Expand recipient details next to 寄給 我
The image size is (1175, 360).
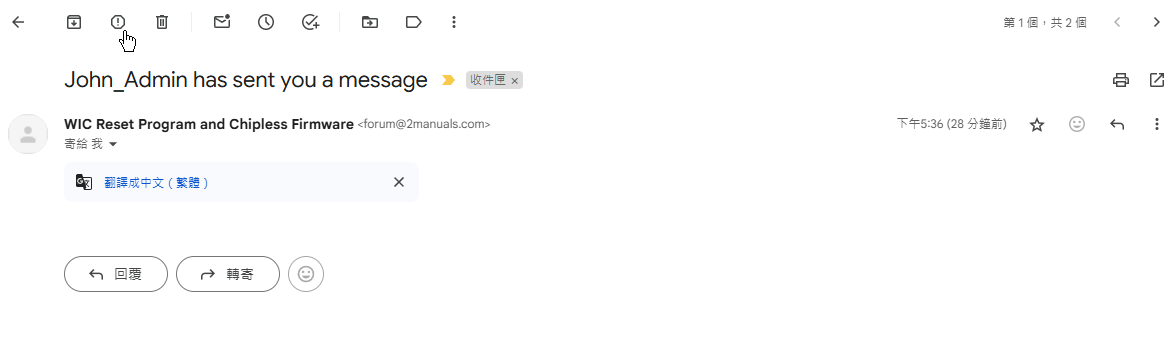[x=113, y=144]
